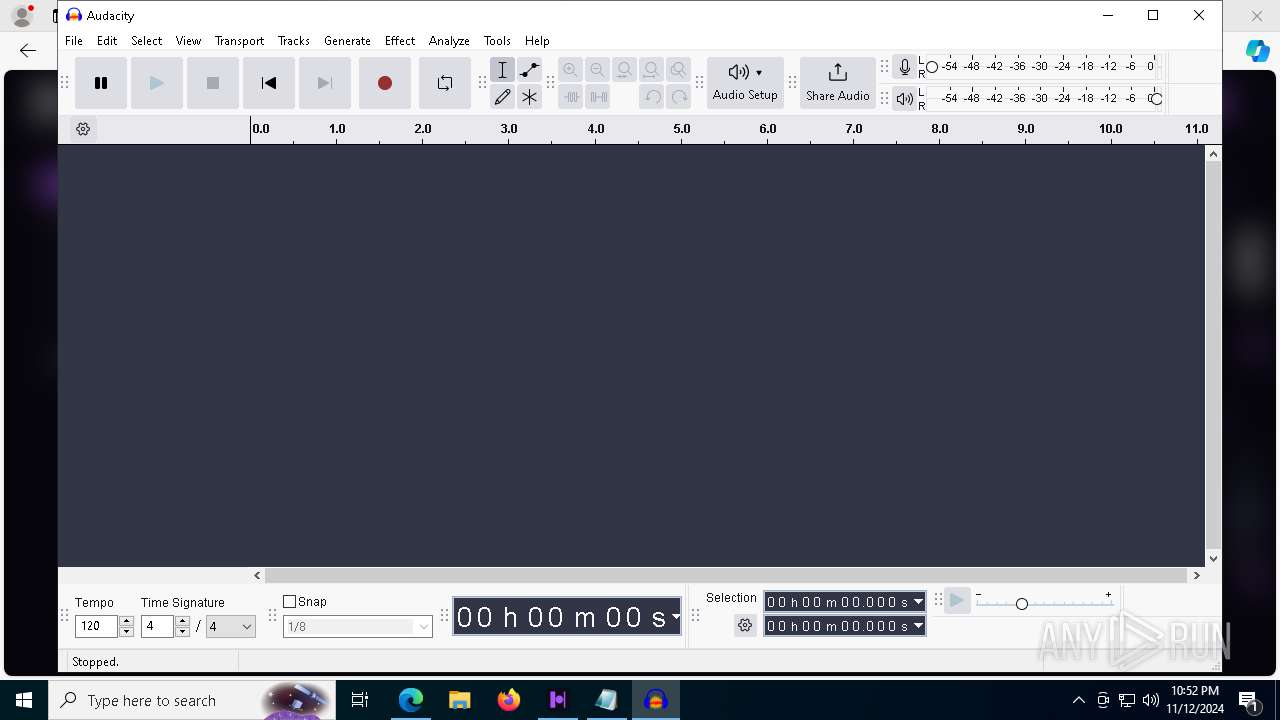
Task: Open the Audio Setup dropdown
Action: click(x=745, y=82)
